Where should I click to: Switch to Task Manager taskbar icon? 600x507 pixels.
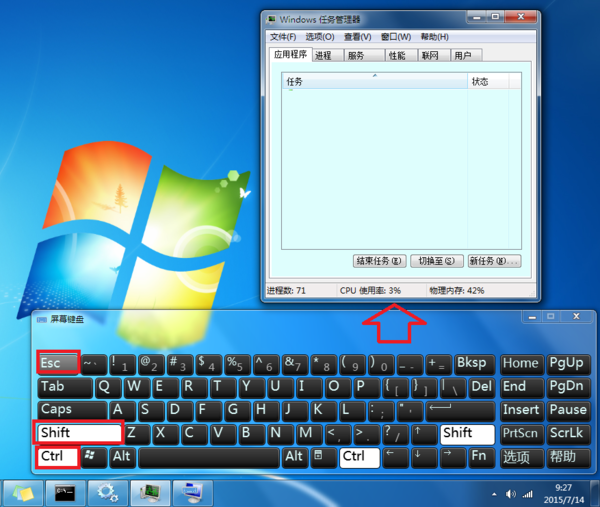pos(150,493)
